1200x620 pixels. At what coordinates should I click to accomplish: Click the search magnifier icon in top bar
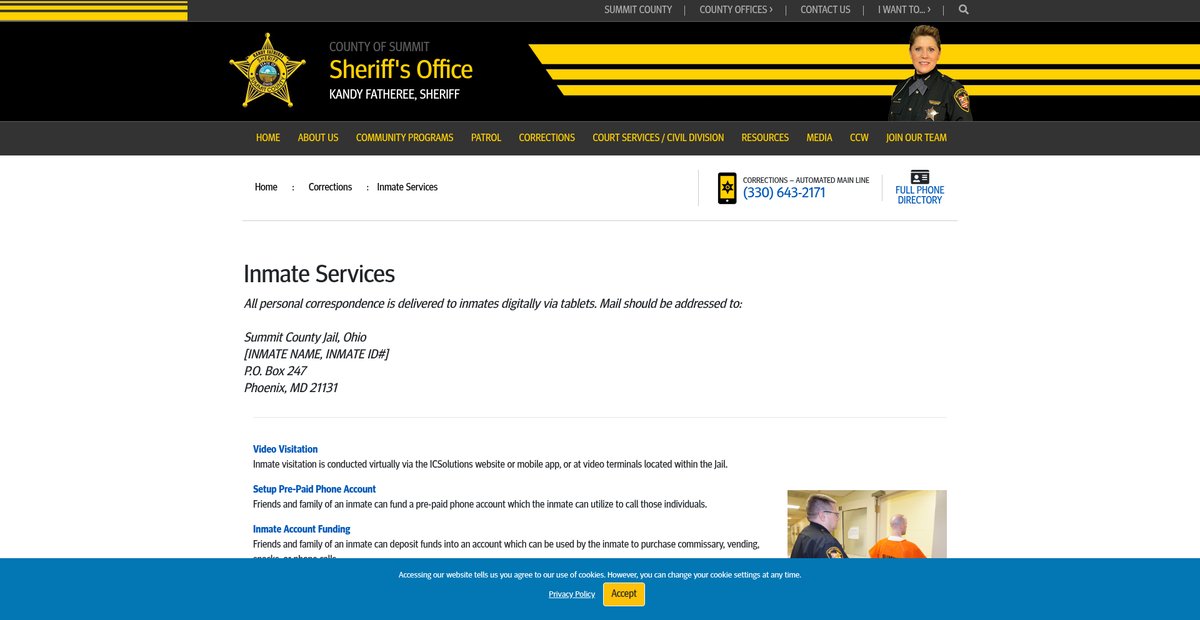[964, 10]
